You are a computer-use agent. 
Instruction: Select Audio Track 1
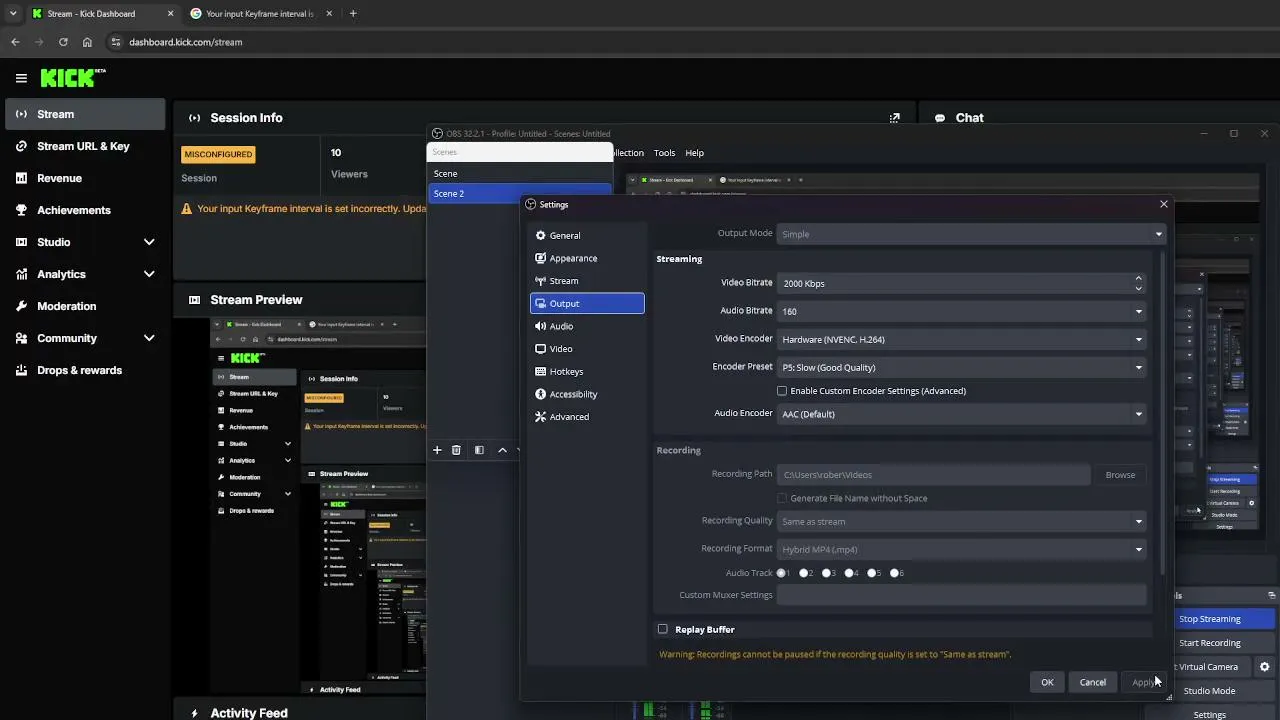(x=781, y=573)
